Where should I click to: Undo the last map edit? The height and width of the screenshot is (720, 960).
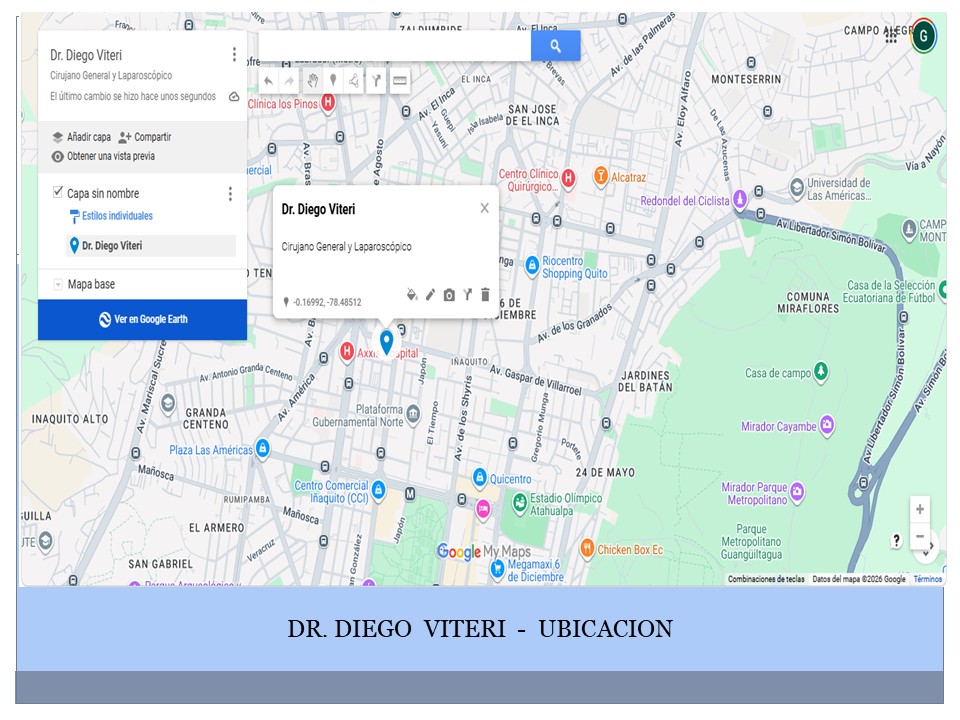coord(268,81)
